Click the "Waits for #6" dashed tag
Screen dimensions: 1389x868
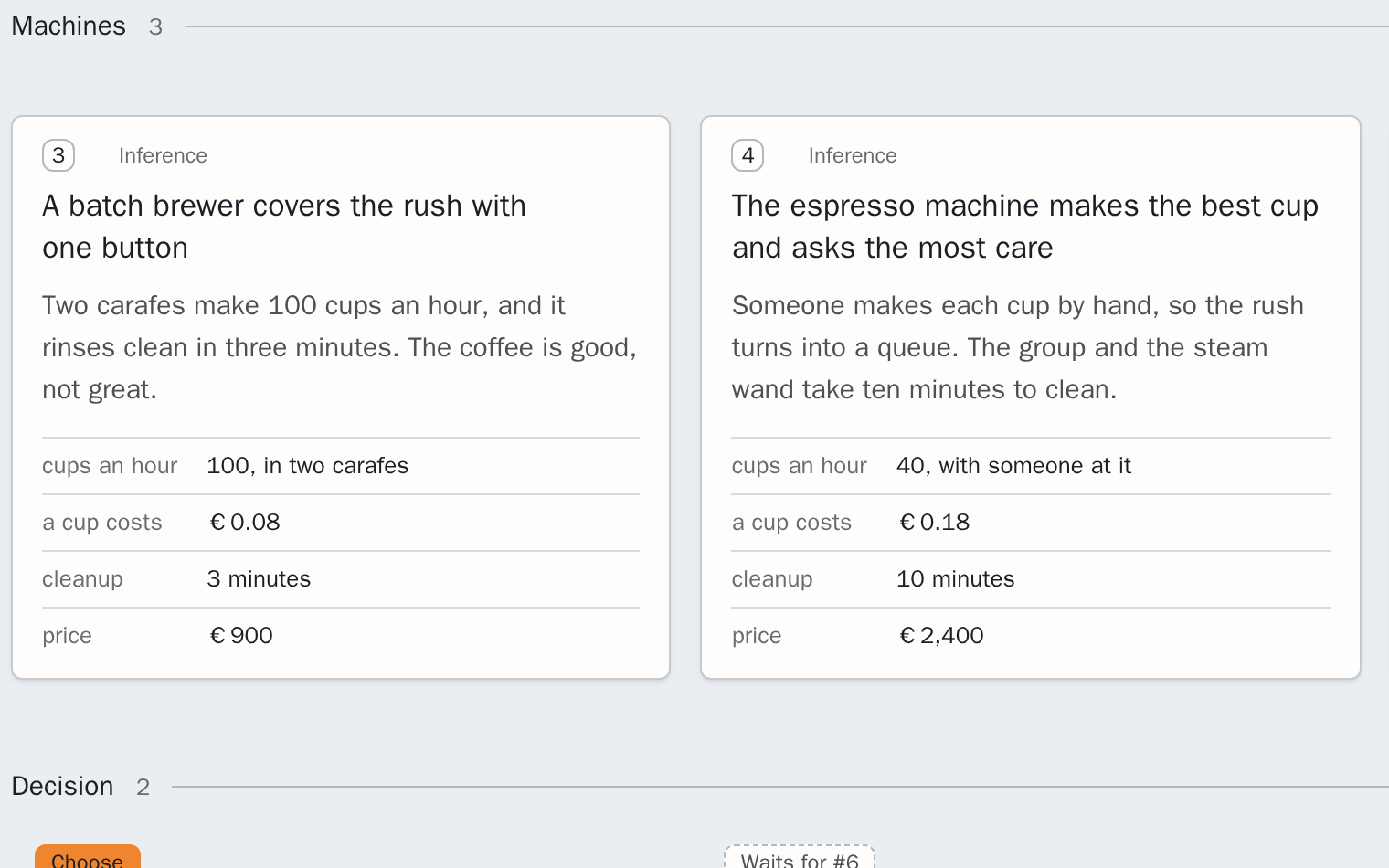(800, 858)
